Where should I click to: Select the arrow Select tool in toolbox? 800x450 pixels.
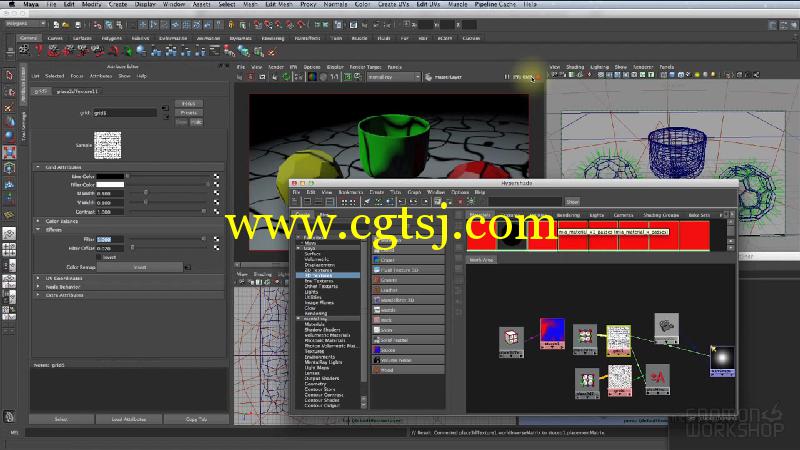point(9,76)
